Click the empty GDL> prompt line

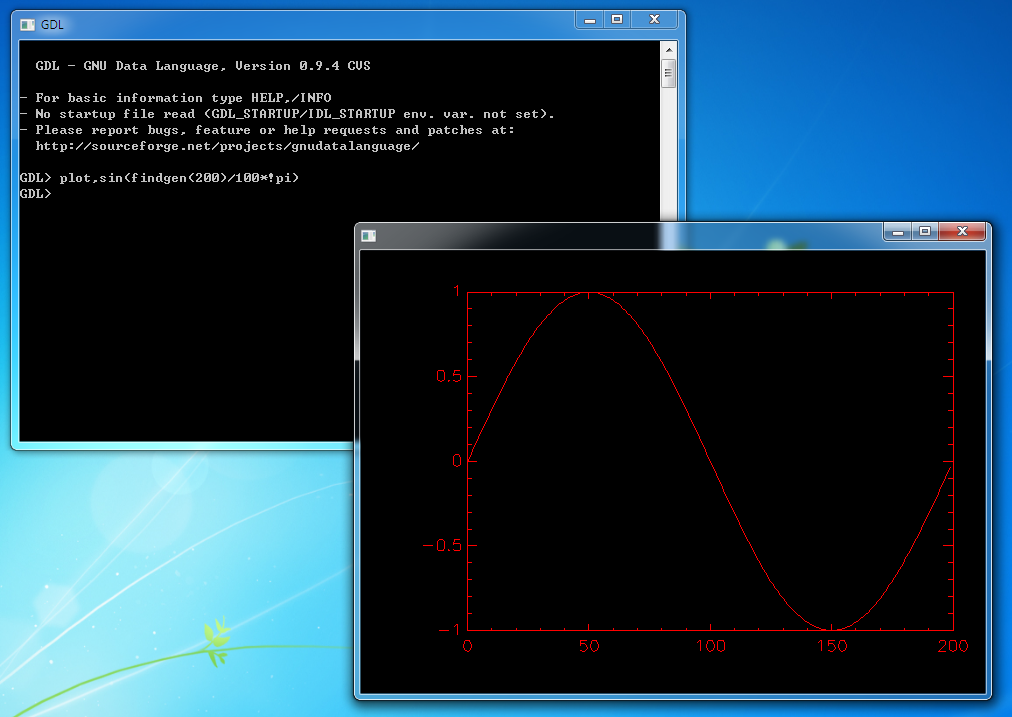[35, 194]
